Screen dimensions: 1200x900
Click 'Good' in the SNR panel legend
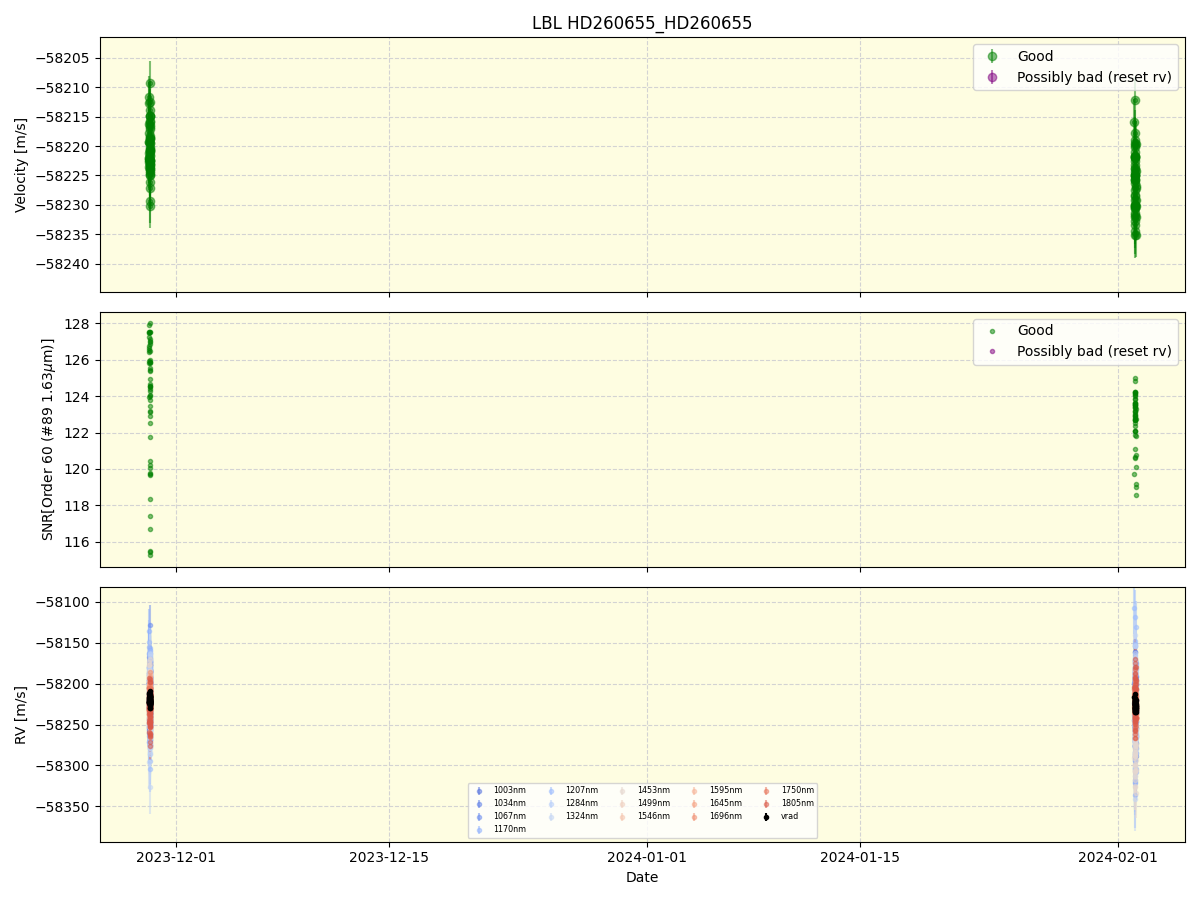pos(1035,331)
